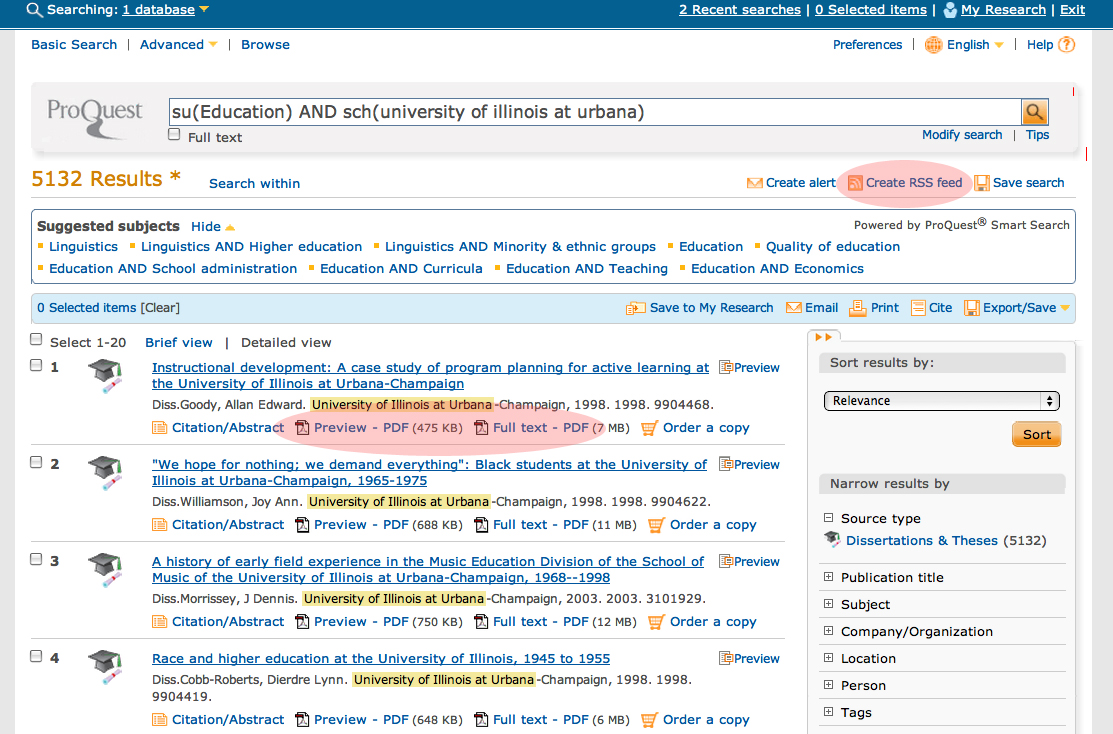Image resolution: width=1113 pixels, height=734 pixels.
Task: Open the Search within link
Action: (x=254, y=184)
